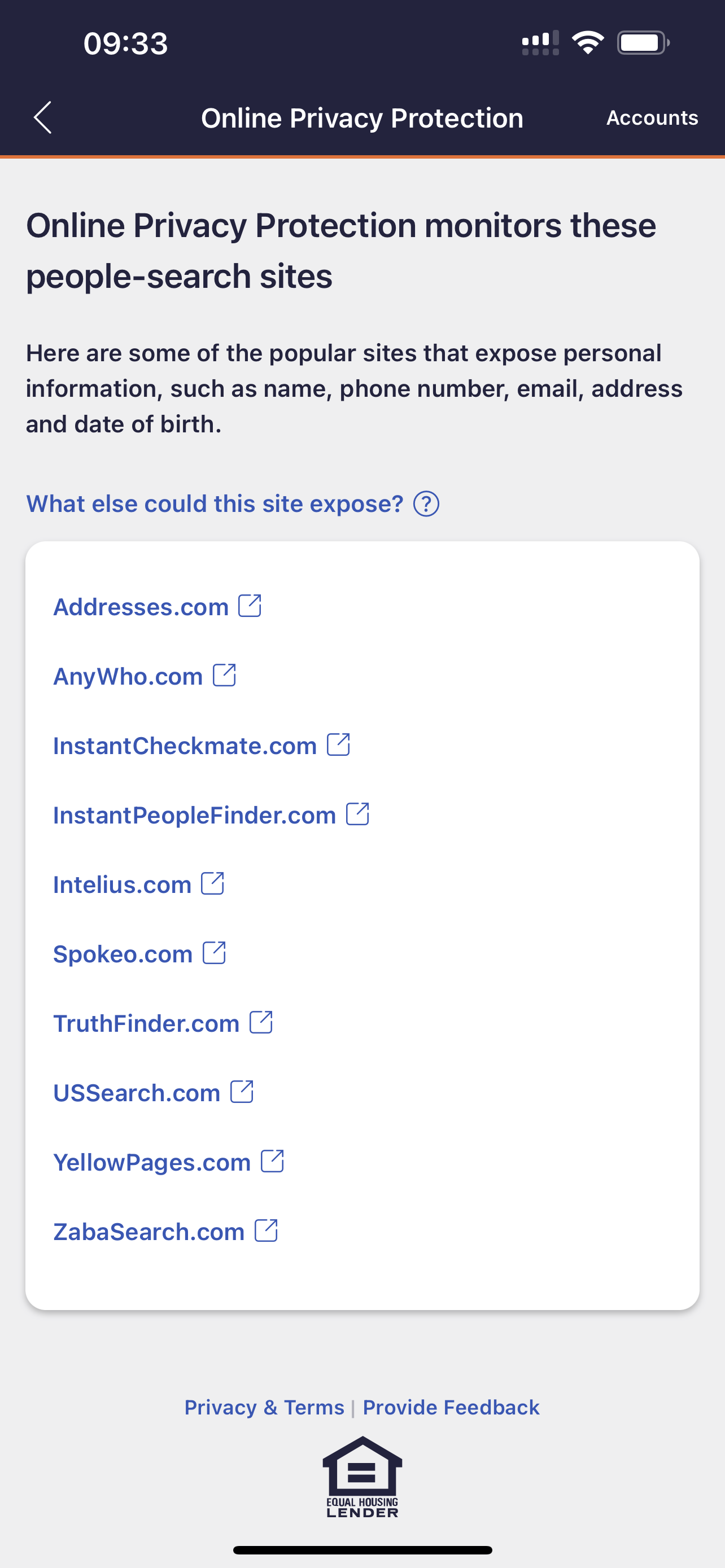Open the Accounts menu item
725x1568 pixels.
click(x=652, y=117)
